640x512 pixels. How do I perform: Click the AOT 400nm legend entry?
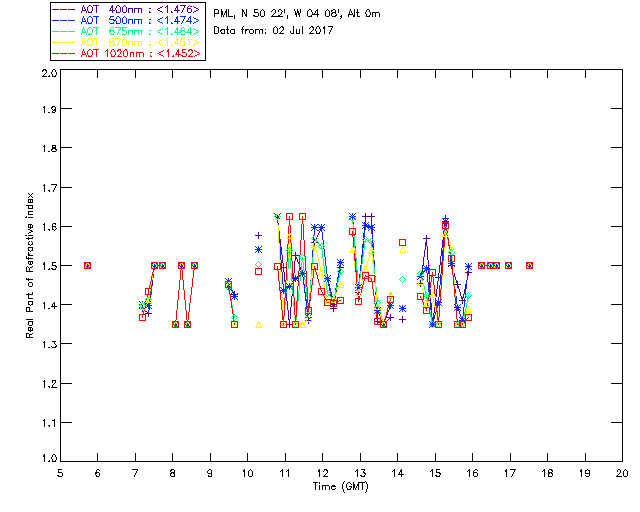126,9
